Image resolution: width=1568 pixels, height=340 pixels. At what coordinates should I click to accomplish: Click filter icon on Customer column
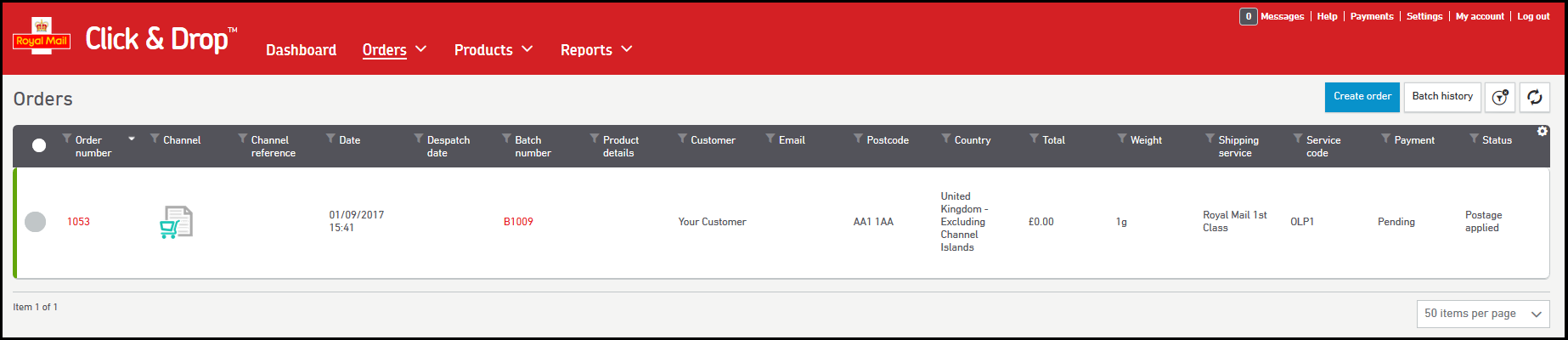[682, 139]
